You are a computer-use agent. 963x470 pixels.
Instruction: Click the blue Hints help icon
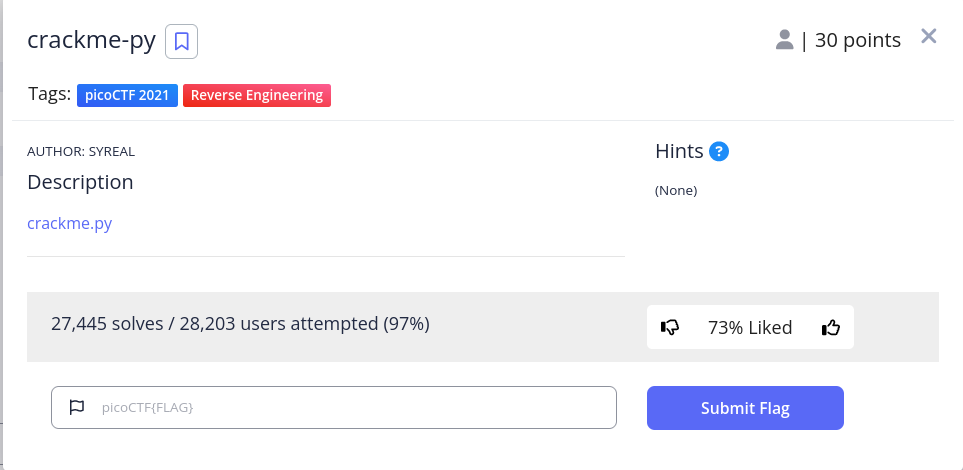tap(719, 151)
